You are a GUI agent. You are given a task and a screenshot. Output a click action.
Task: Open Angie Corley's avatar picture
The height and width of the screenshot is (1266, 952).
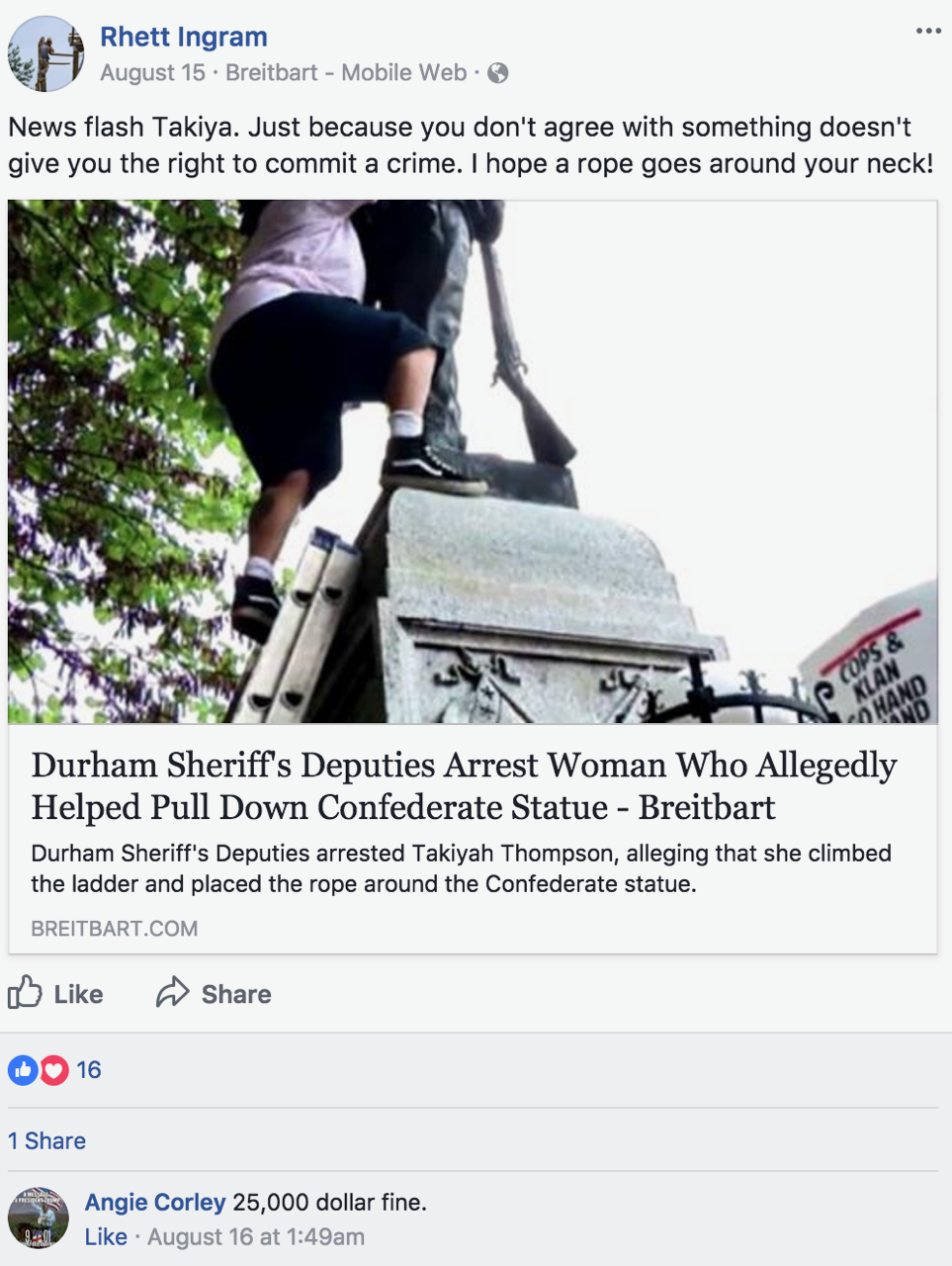(x=39, y=1218)
